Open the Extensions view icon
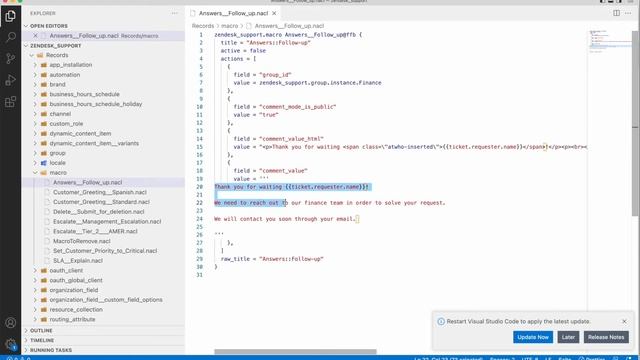640x360 pixels. click(x=11, y=101)
